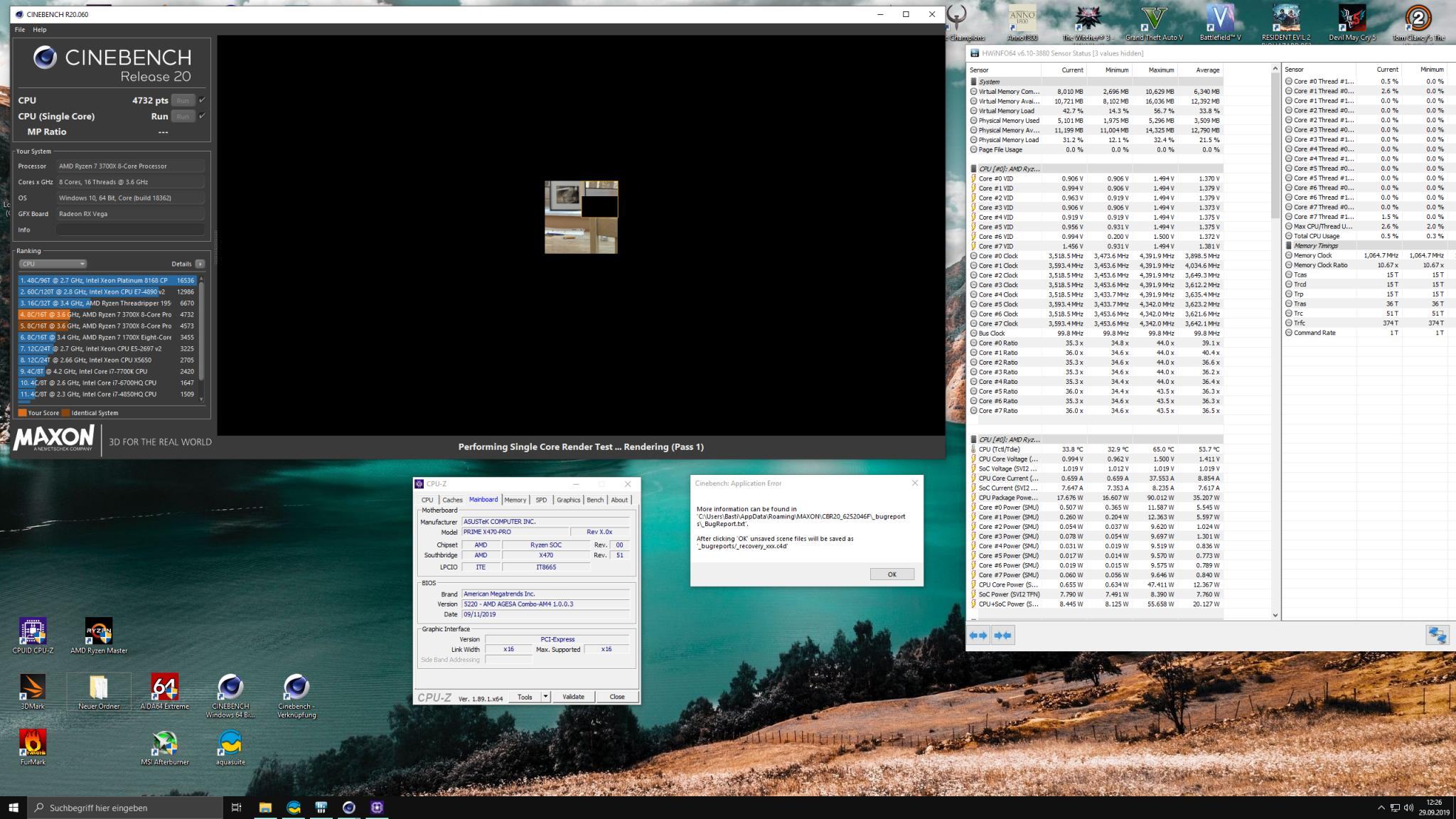Click the Run button for CPU (Single Core)
The width and height of the screenshot is (1456, 819).
[183, 116]
